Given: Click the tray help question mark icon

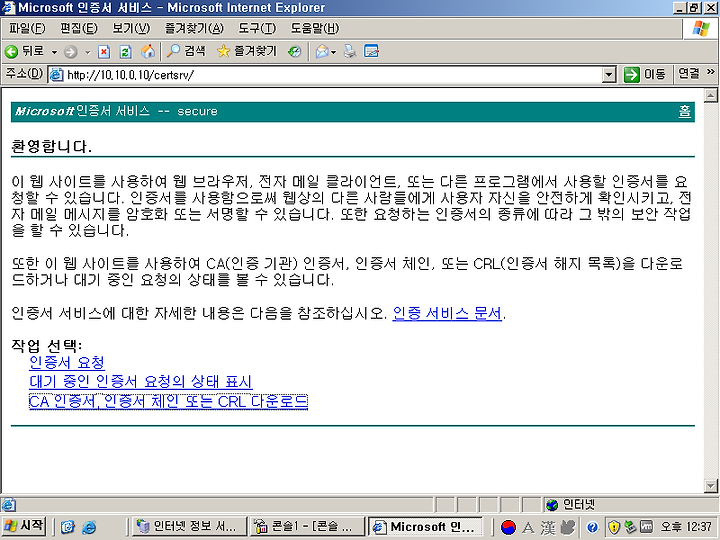Looking at the screenshot, I should pos(592,527).
